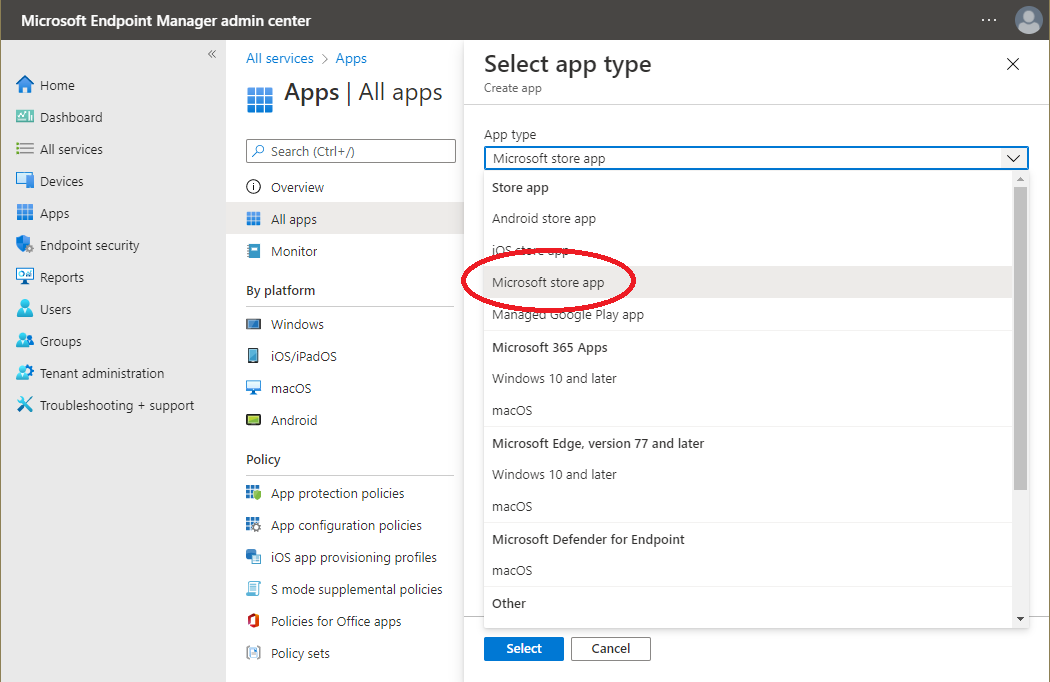
Task: Follow the All services breadcrumb link
Action: click(280, 58)
